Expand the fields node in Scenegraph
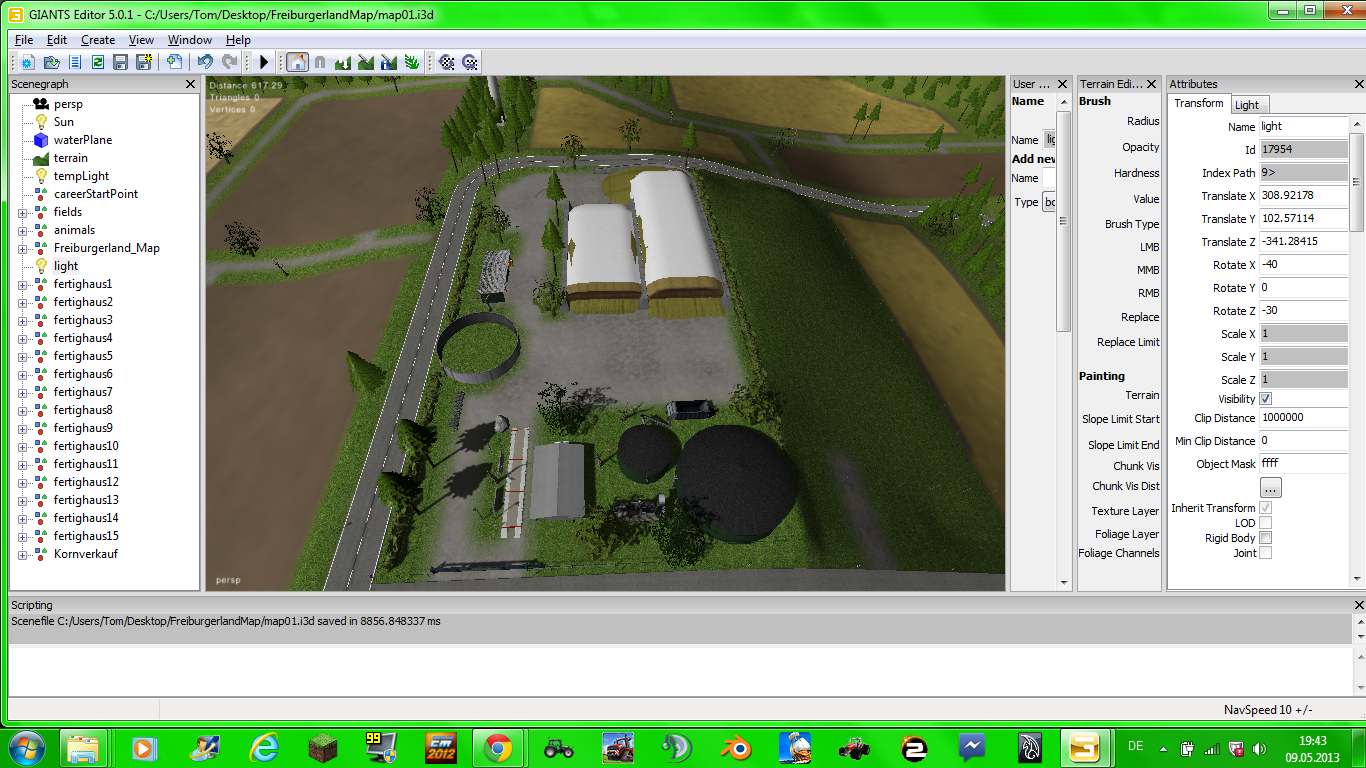The image size is (1366, 768). (23, 212)
